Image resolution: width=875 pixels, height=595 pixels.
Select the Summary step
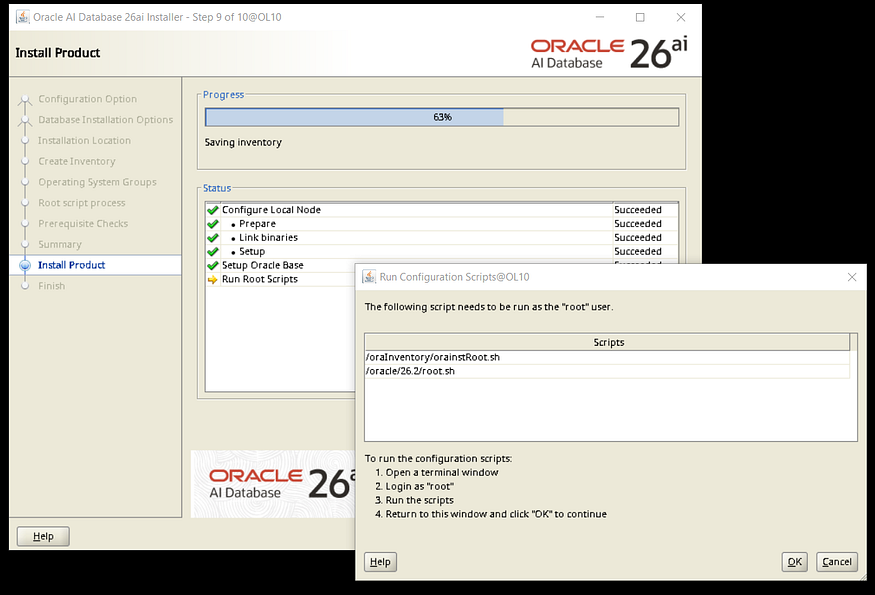(60, 244)
